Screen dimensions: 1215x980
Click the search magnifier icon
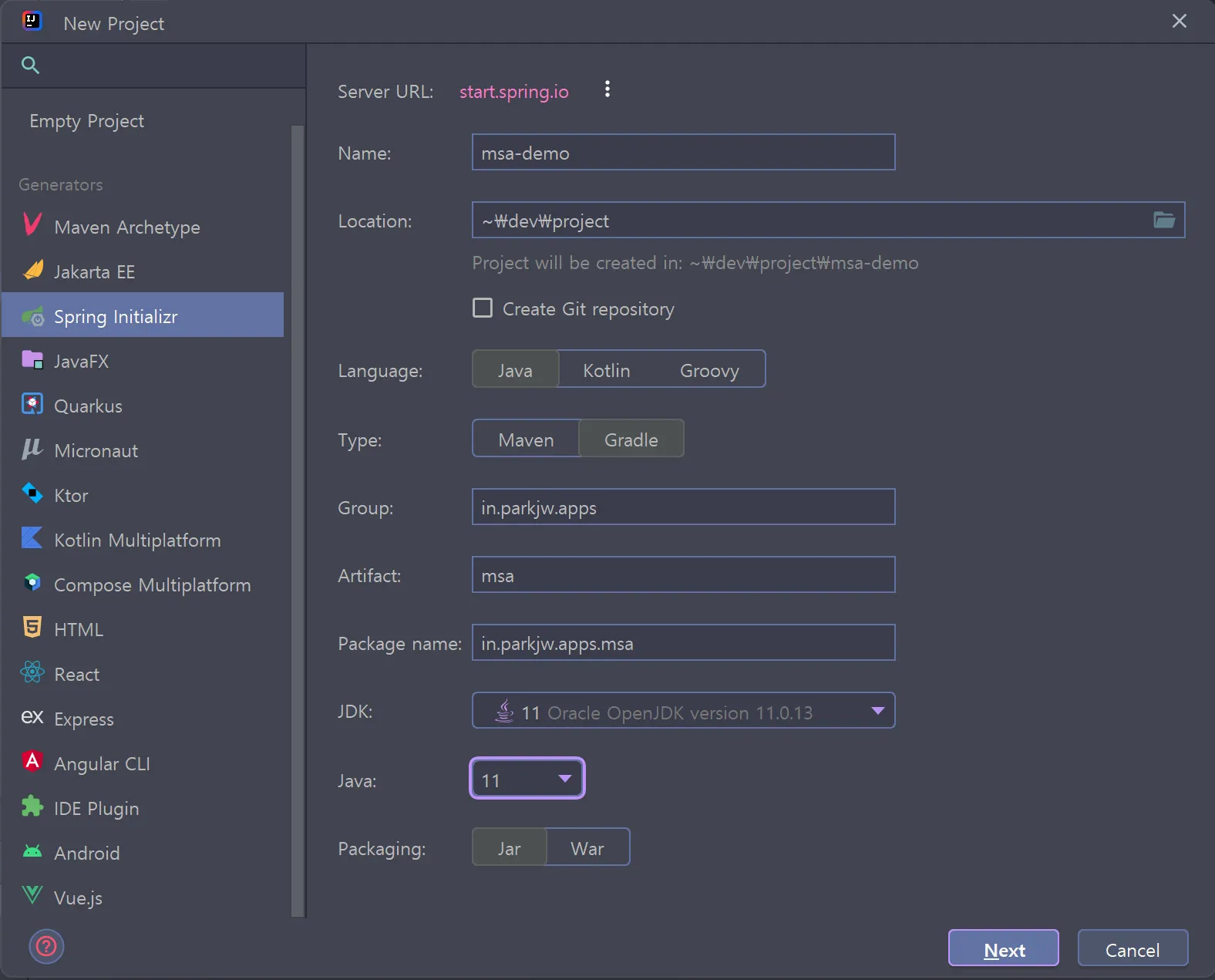[x=30, y=65]
